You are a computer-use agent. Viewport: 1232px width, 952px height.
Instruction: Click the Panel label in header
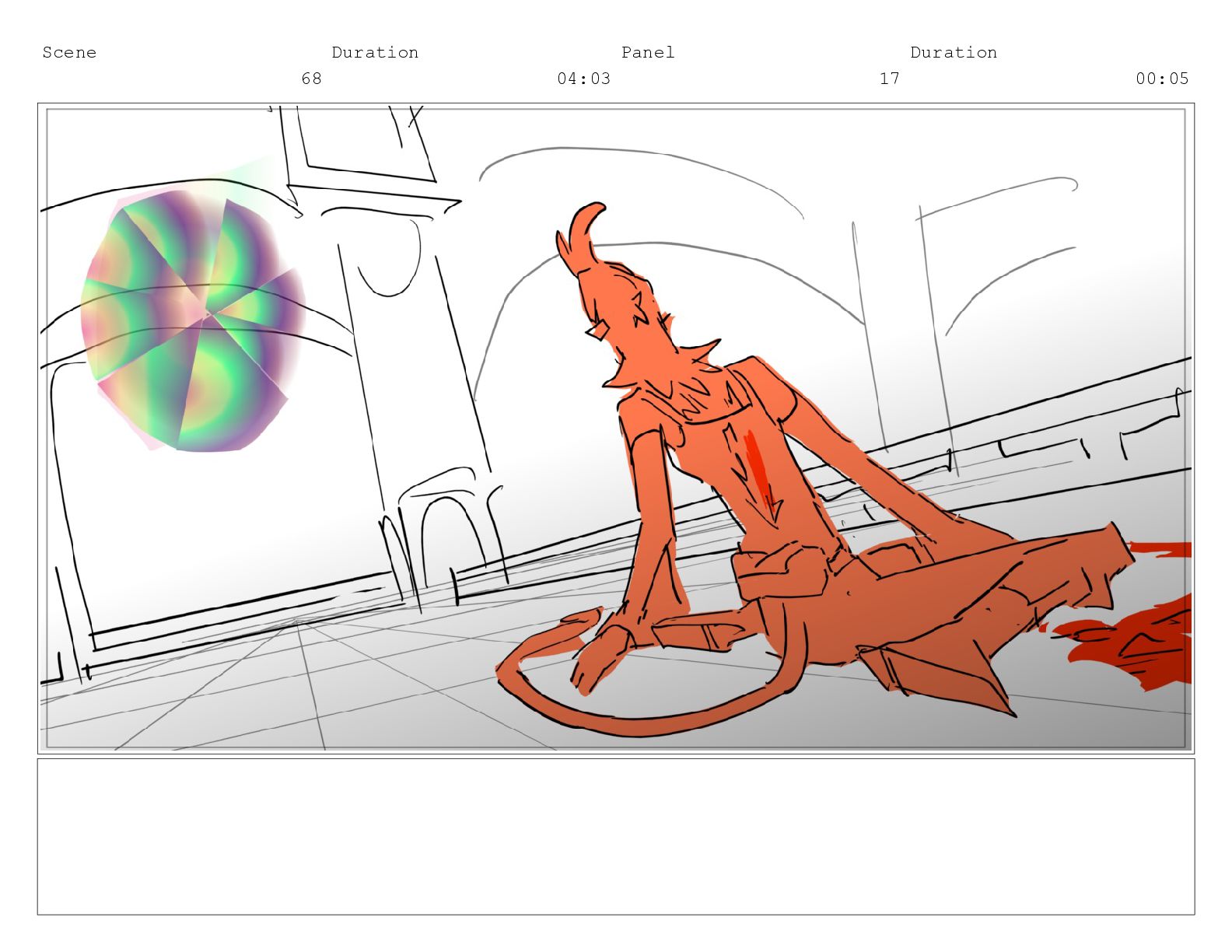click(x=647, y=53)
